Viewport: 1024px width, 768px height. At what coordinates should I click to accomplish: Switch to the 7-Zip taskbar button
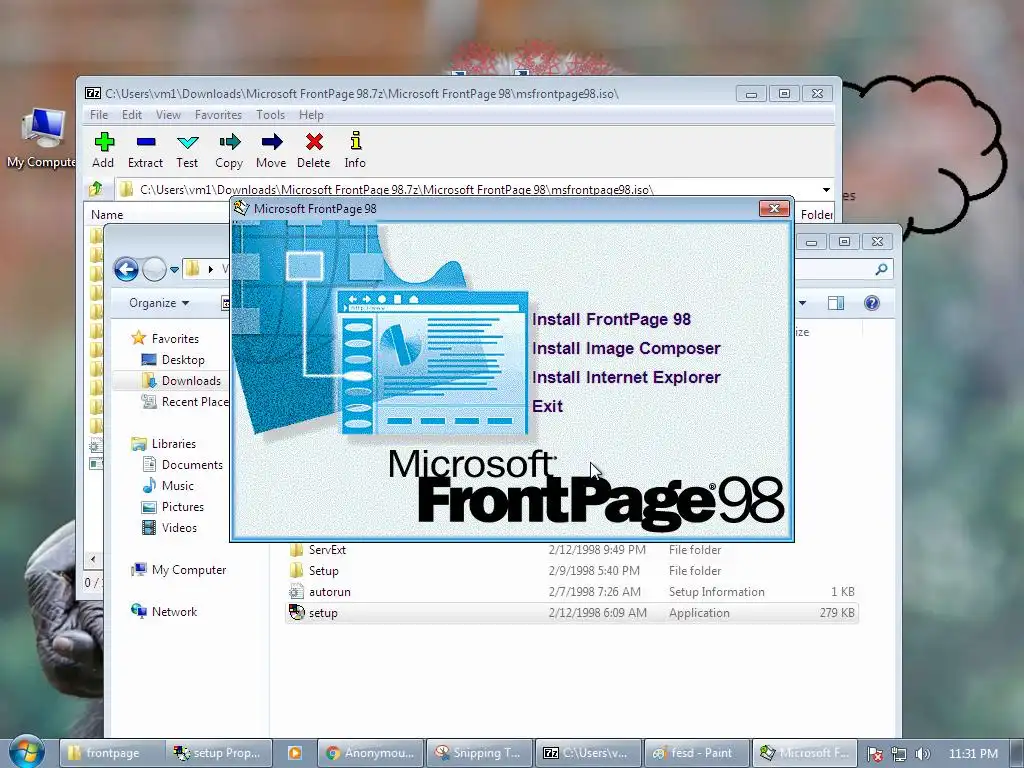point(588,753)
